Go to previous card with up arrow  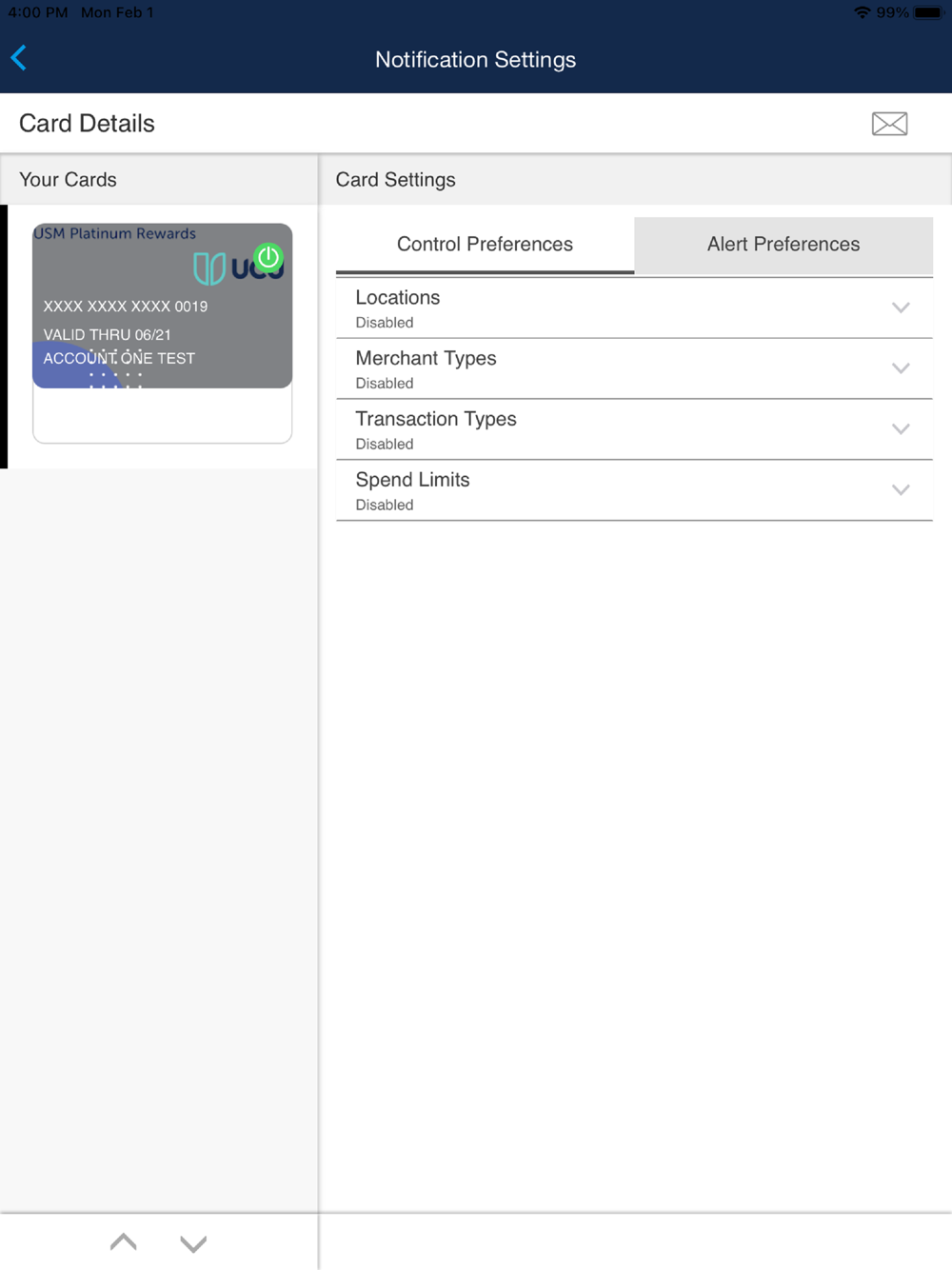point(124,1242)
